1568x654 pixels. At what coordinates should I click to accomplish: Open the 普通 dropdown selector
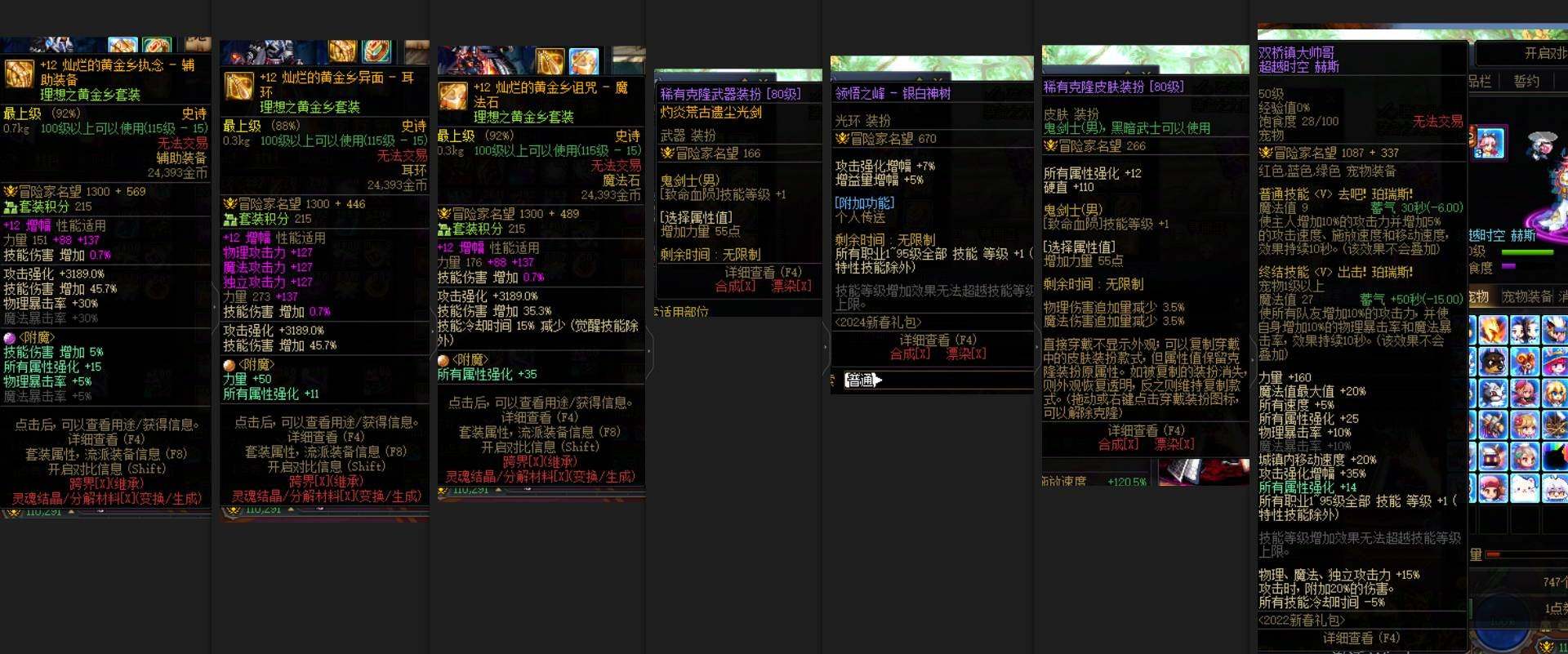click(x=863, y=380)
